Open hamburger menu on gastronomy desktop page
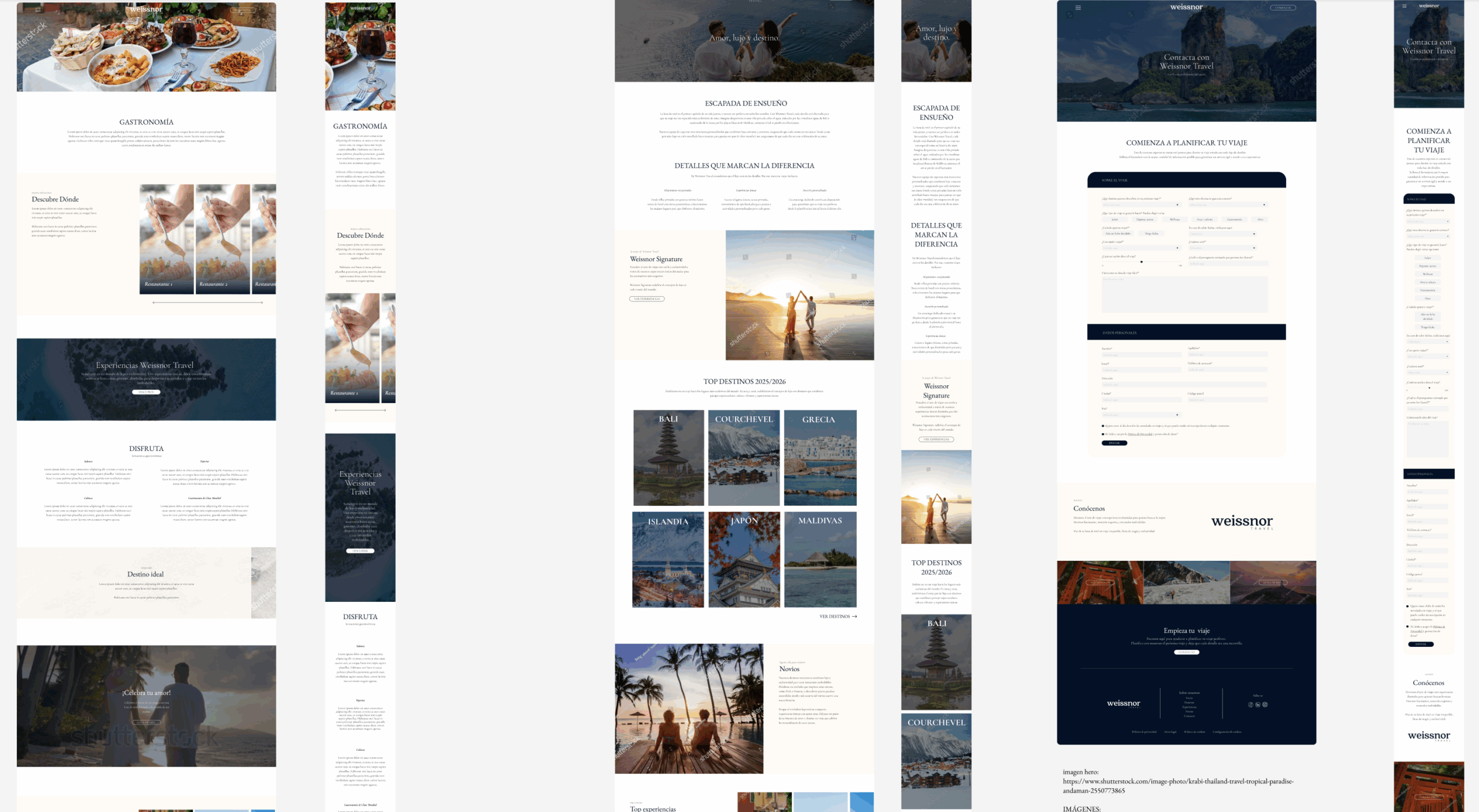The image size is (1479, 812). point(38,10)
